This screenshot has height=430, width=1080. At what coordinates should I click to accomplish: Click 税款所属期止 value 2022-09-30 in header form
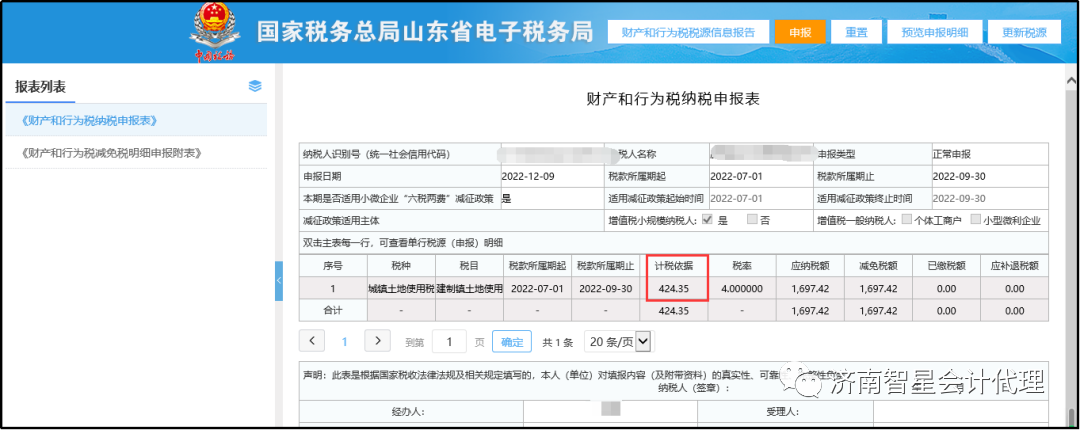pyautogui.click(x=959, y=176)
